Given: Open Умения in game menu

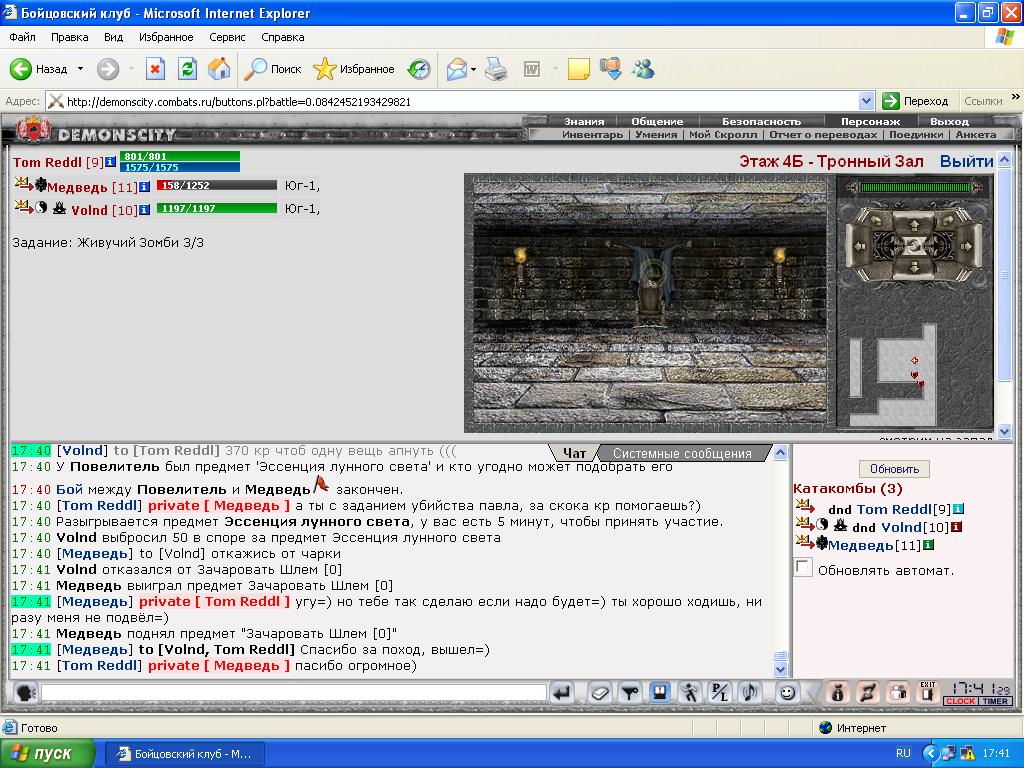Looking at the screenshot, I should click(x=656, y=135).
